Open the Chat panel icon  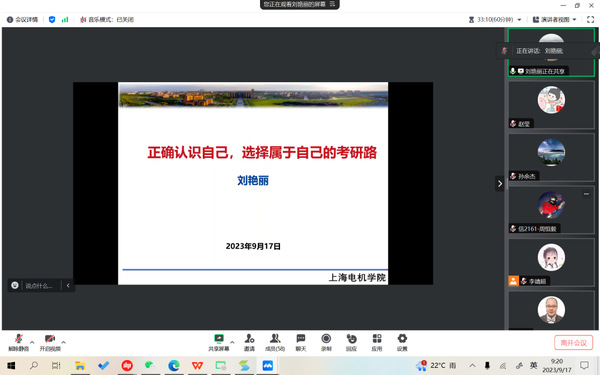(x=301, y=342)
